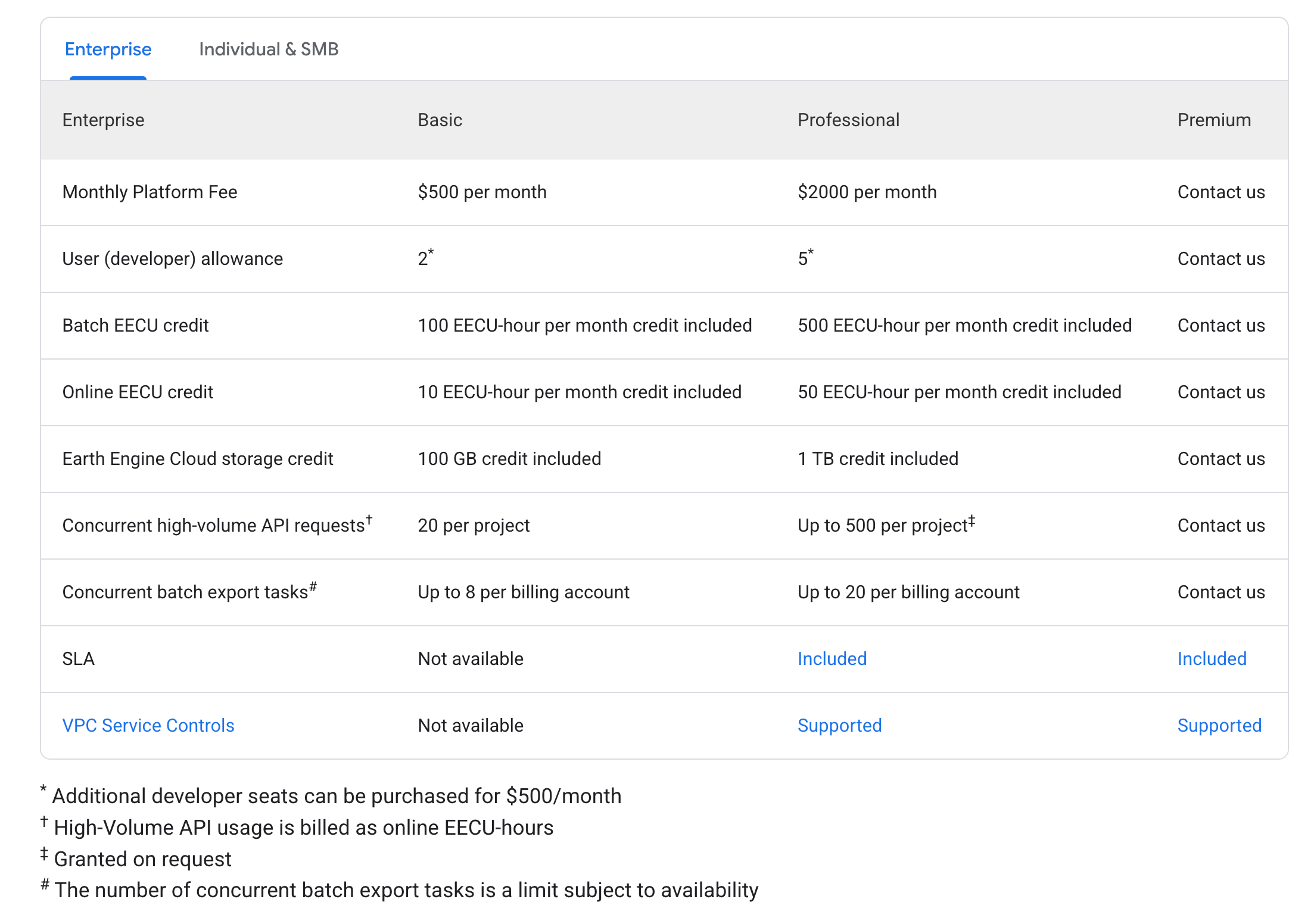Image resolution: width=1314 pixels, height=924 pixels.
Task: Click the footnote about concurrent batch export limit
Action: point(400,889)
